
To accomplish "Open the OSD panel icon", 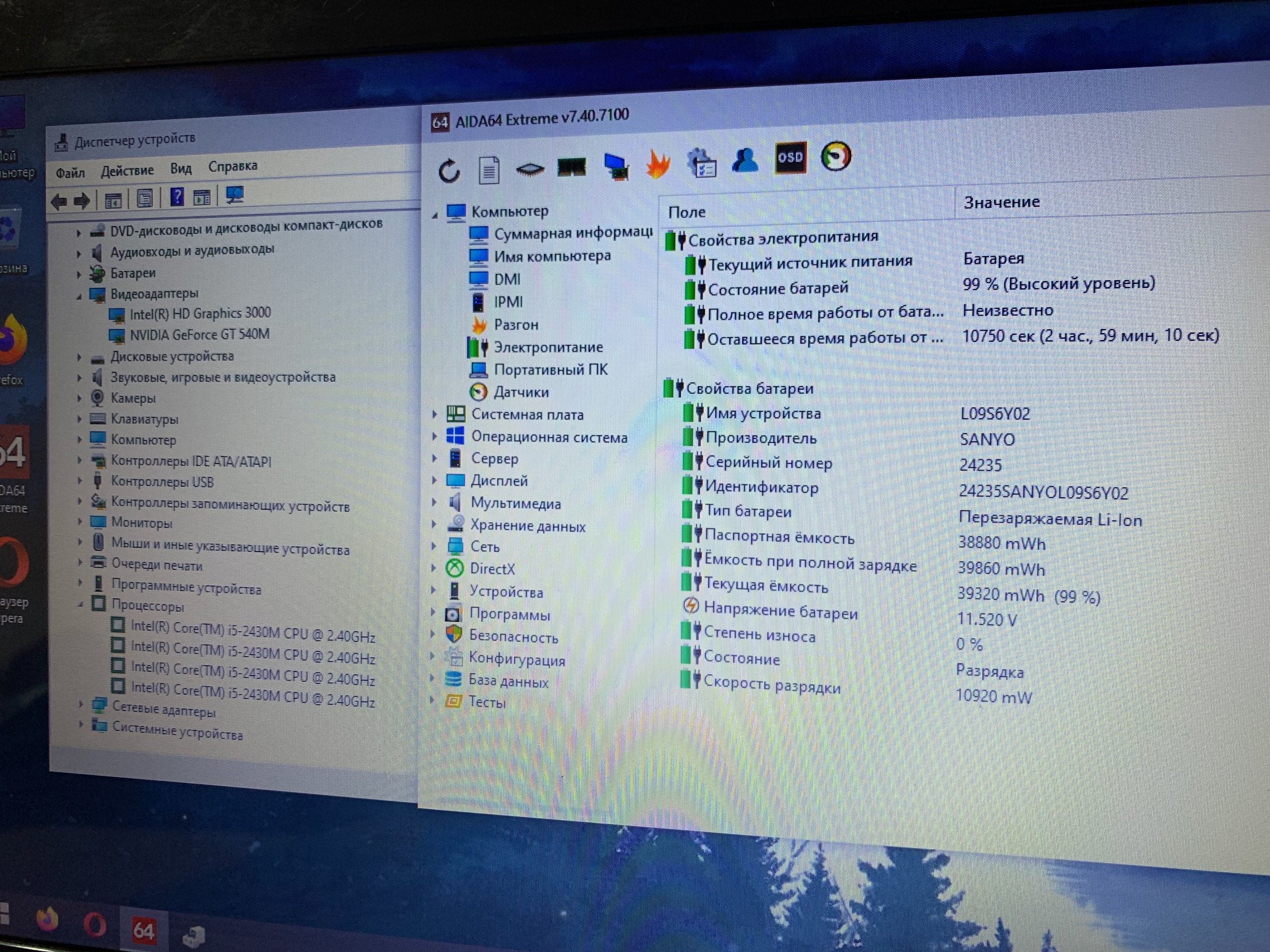I will 791,157.
